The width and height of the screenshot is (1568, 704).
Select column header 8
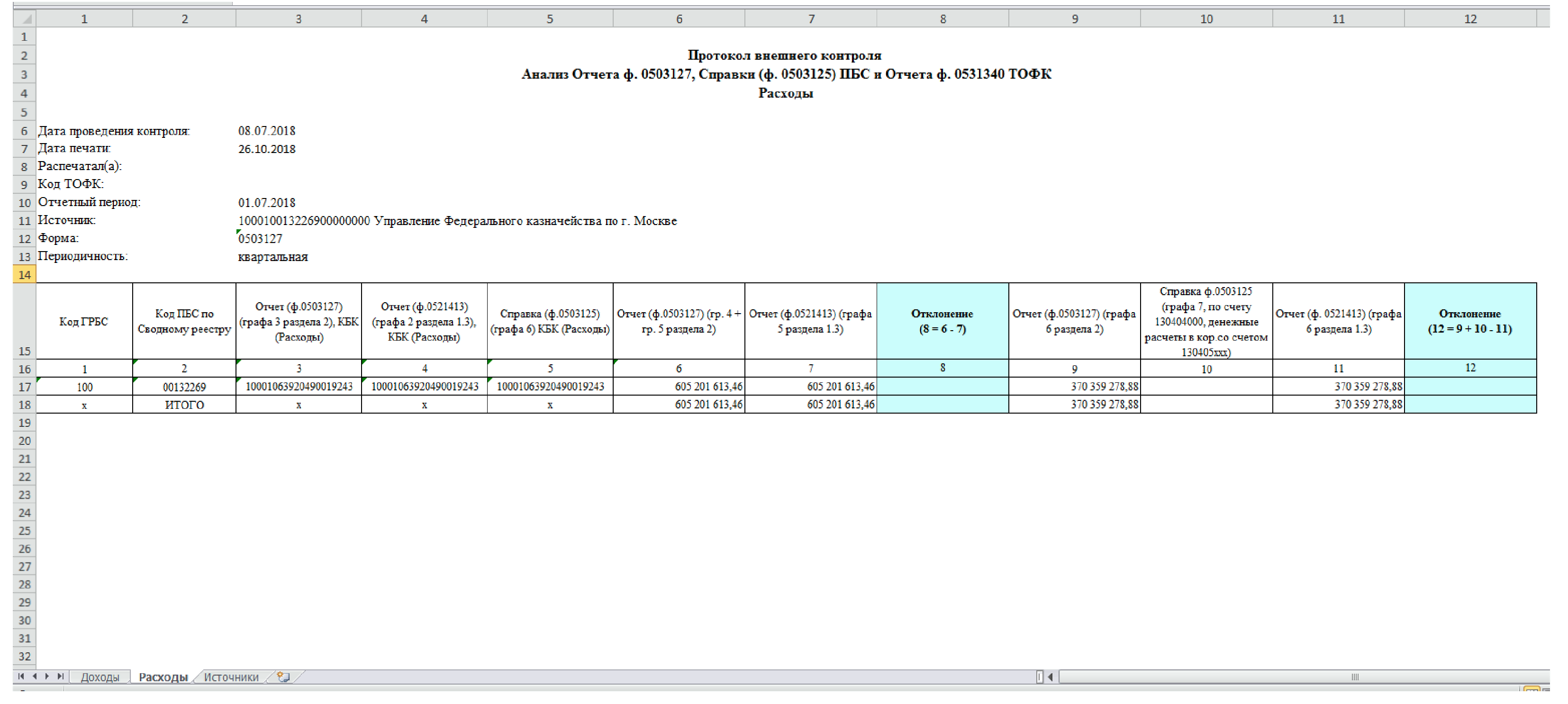tap(942, 19)
